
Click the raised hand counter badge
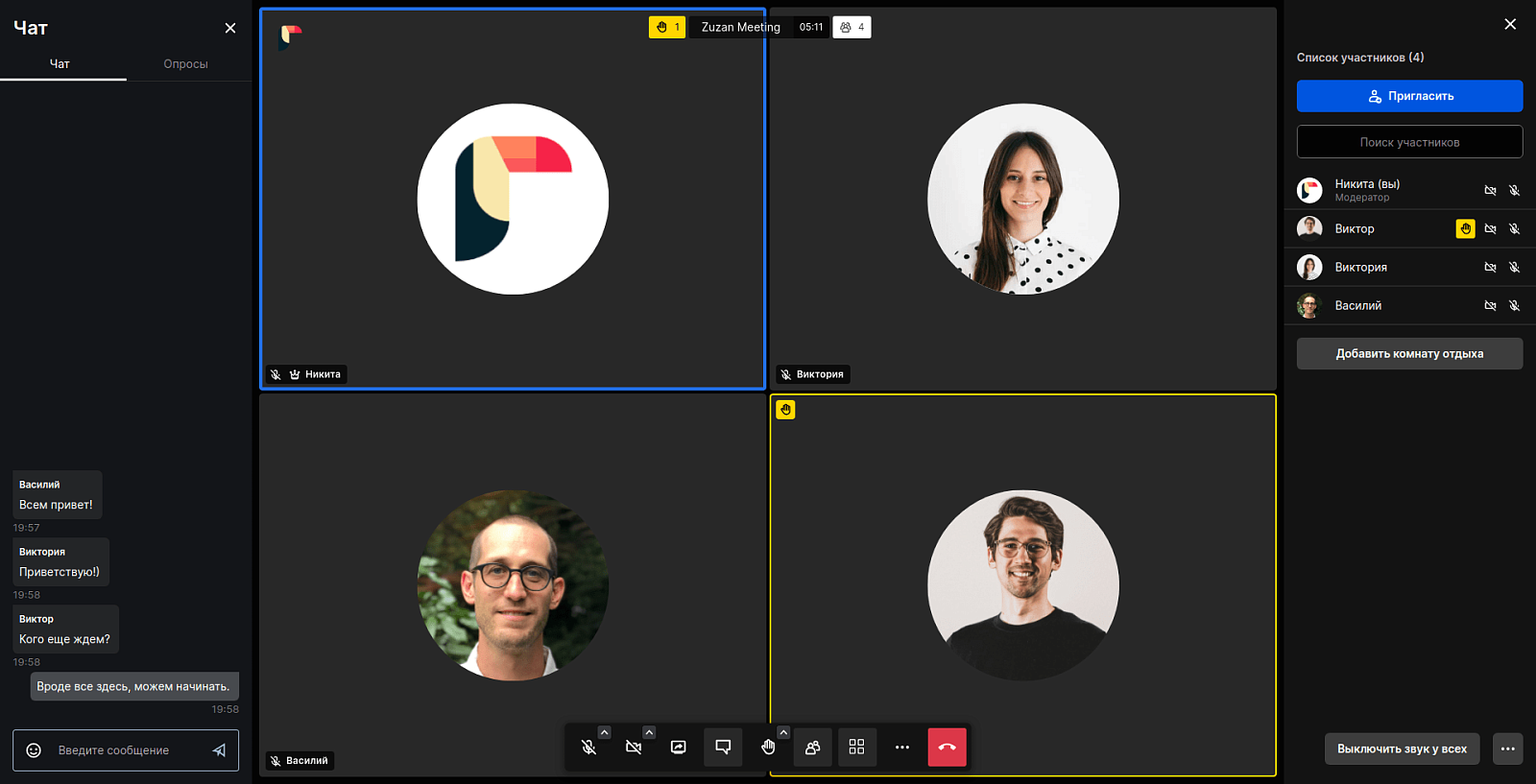[667, 27]
